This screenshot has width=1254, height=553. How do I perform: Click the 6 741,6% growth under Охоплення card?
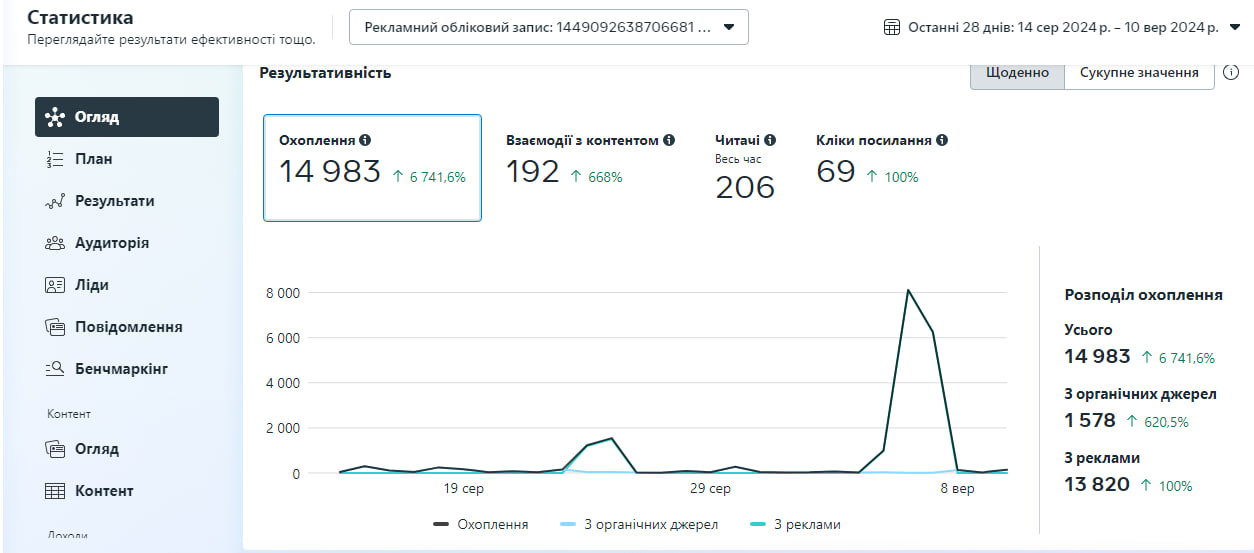click(x=429, y=177)
